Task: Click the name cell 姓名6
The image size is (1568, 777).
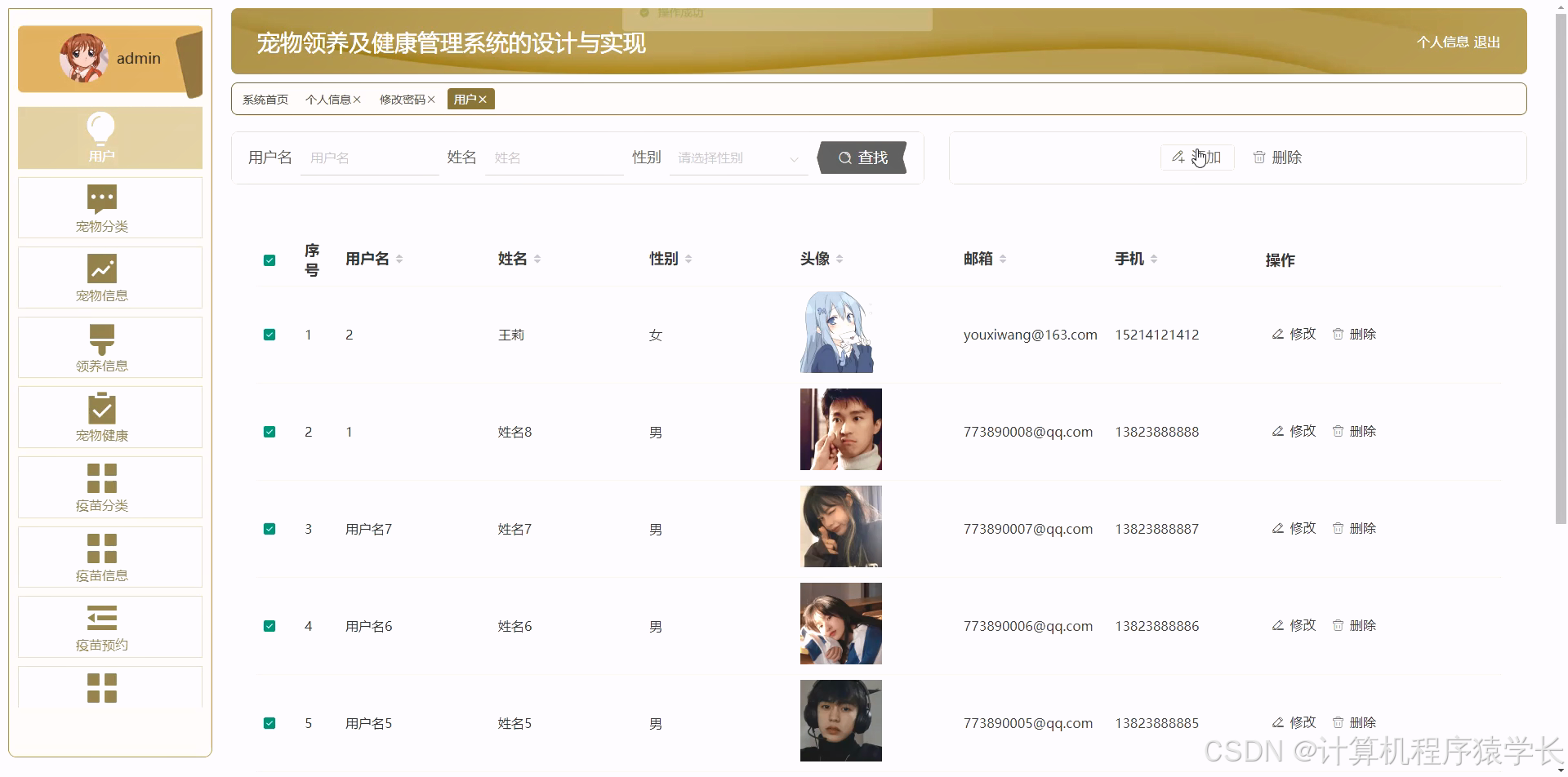Action: pyautogui.click(x=515, y=626)
